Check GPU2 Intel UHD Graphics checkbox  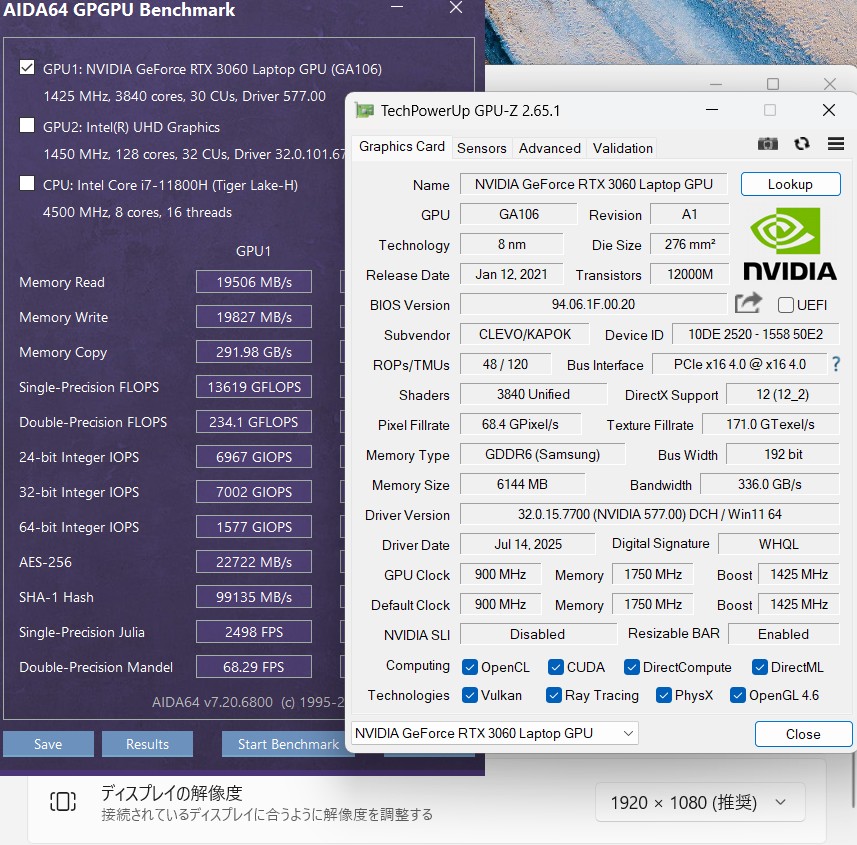coord(27,125)
